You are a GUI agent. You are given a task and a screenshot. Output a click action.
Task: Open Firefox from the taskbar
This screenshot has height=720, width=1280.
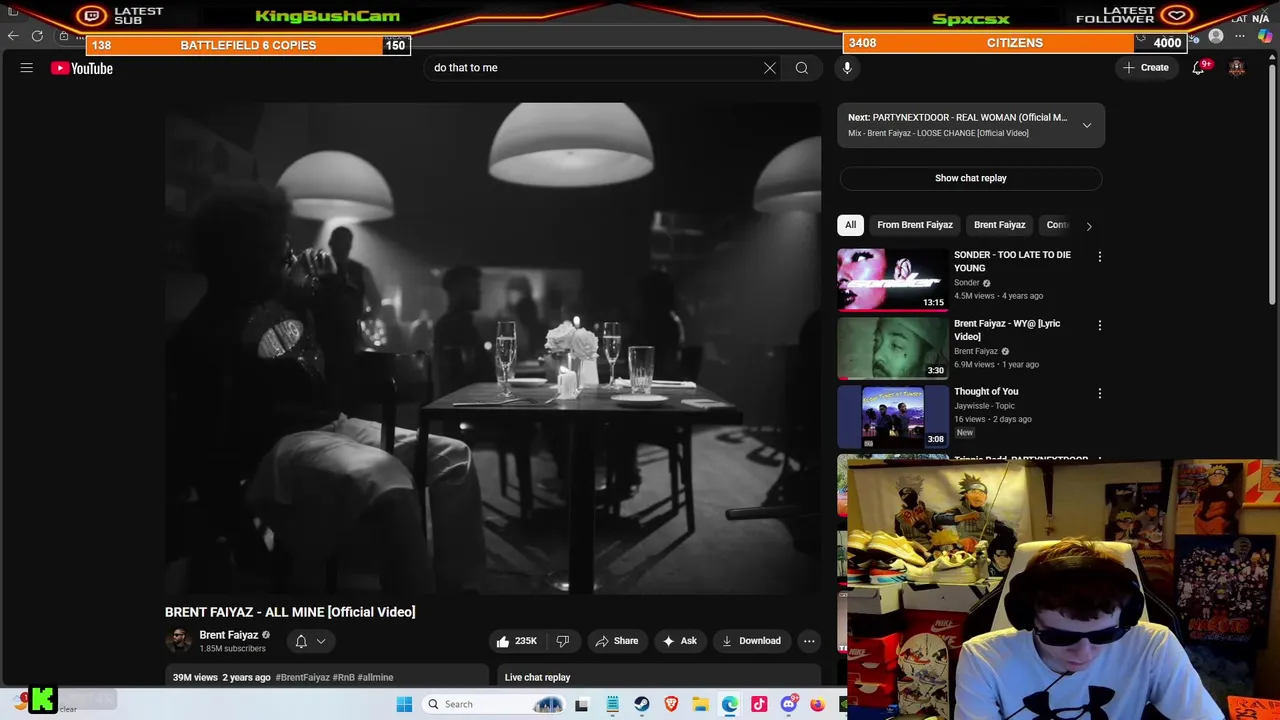pyautogui.click(x=818, y=704)
